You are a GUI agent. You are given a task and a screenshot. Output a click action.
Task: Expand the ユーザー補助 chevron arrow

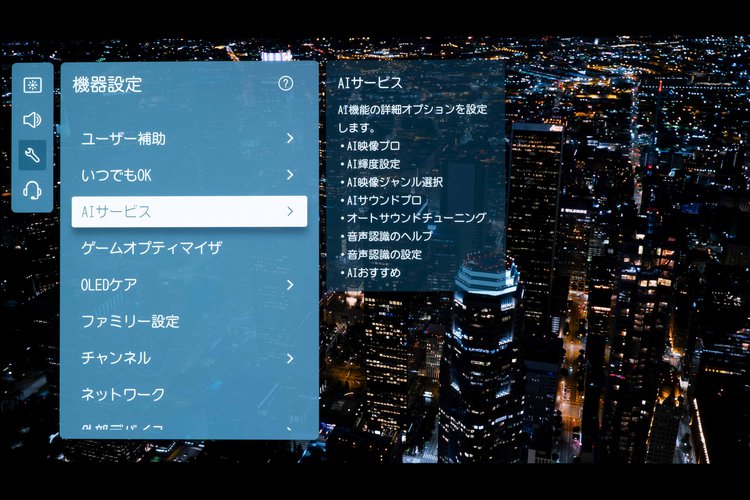[289, 138]
